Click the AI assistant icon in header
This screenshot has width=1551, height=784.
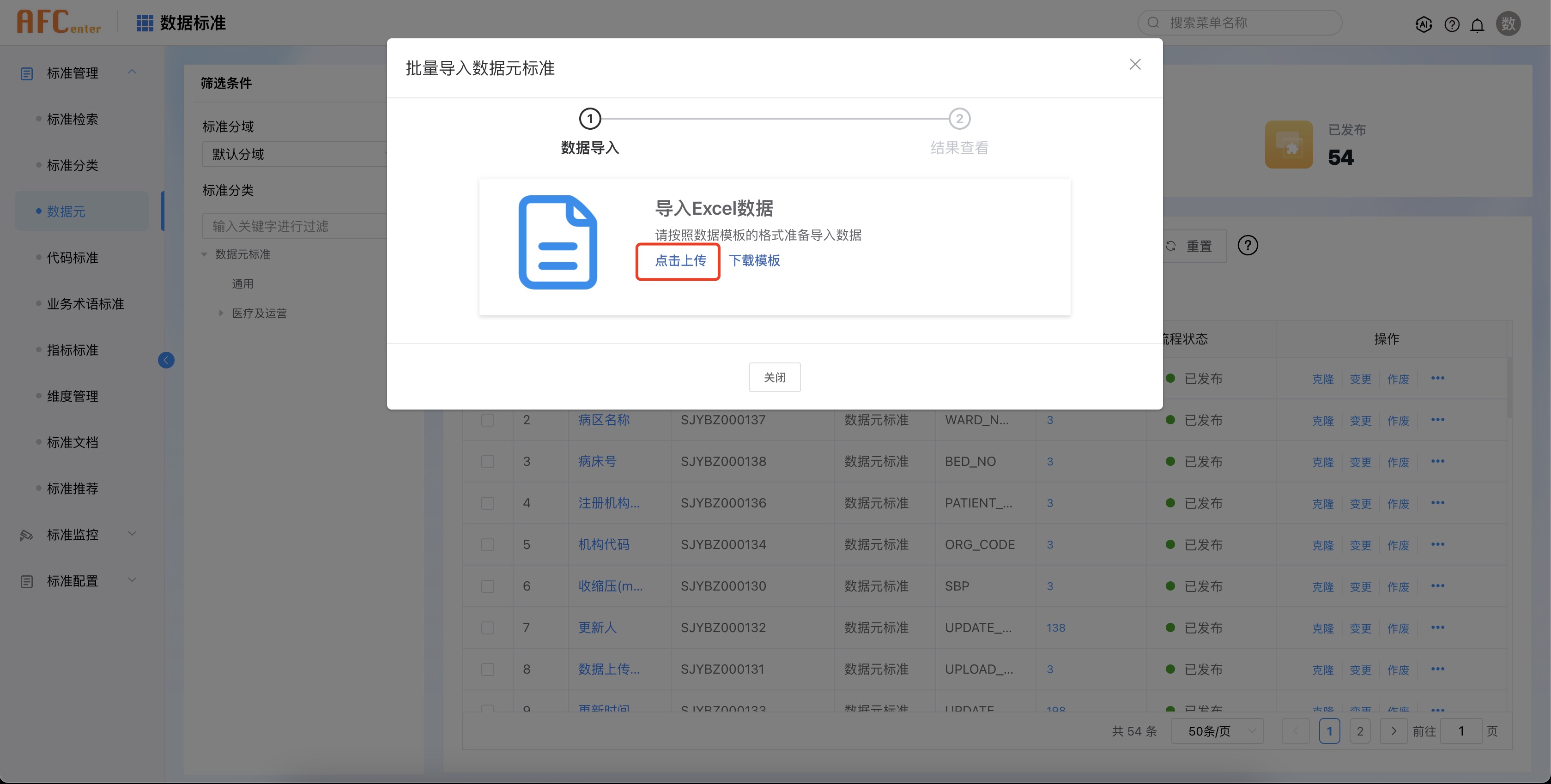(1424, 24)
